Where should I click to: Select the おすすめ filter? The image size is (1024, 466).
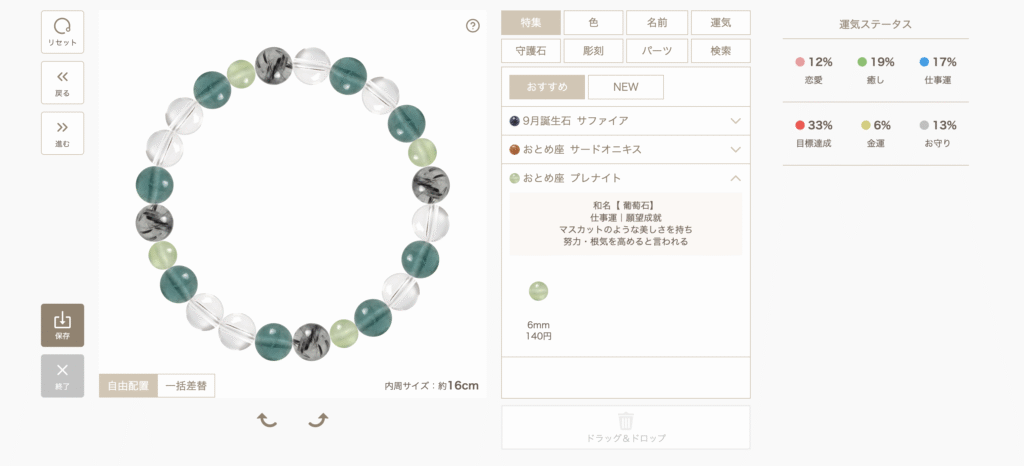coord(547,87)
